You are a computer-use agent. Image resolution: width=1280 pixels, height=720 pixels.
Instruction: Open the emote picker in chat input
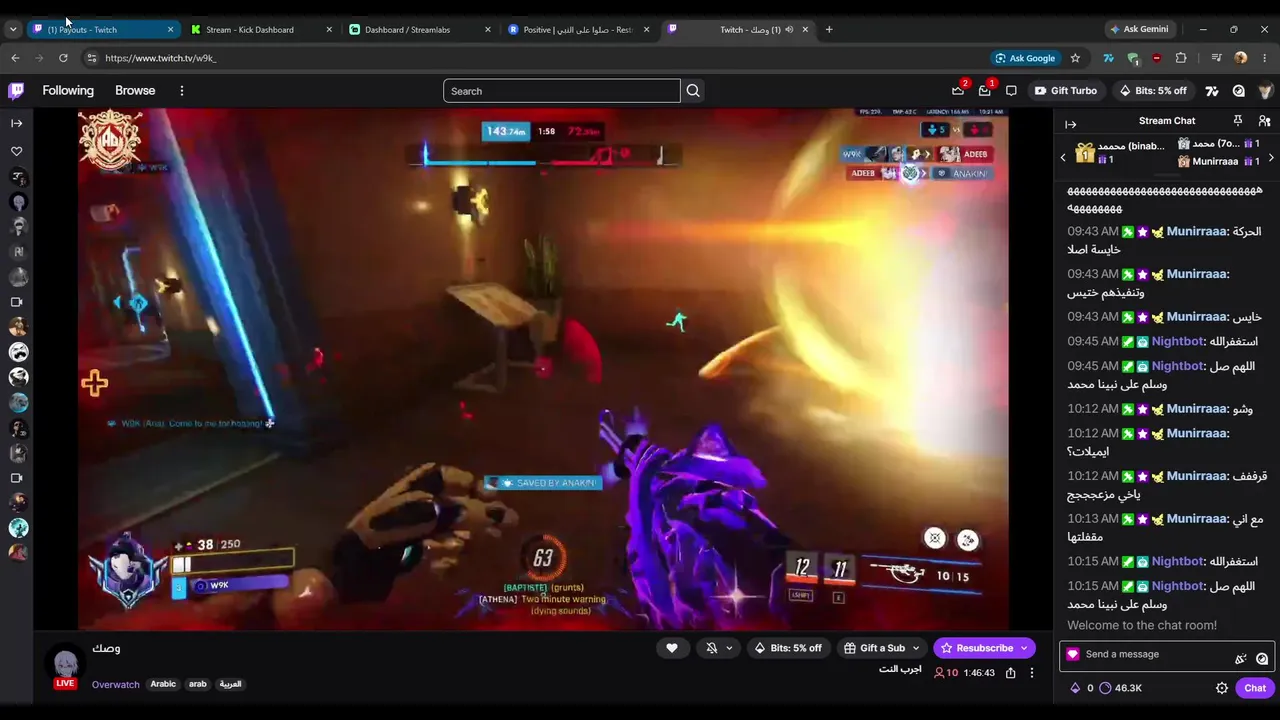pyautogui.click(x=1262, y=659)
